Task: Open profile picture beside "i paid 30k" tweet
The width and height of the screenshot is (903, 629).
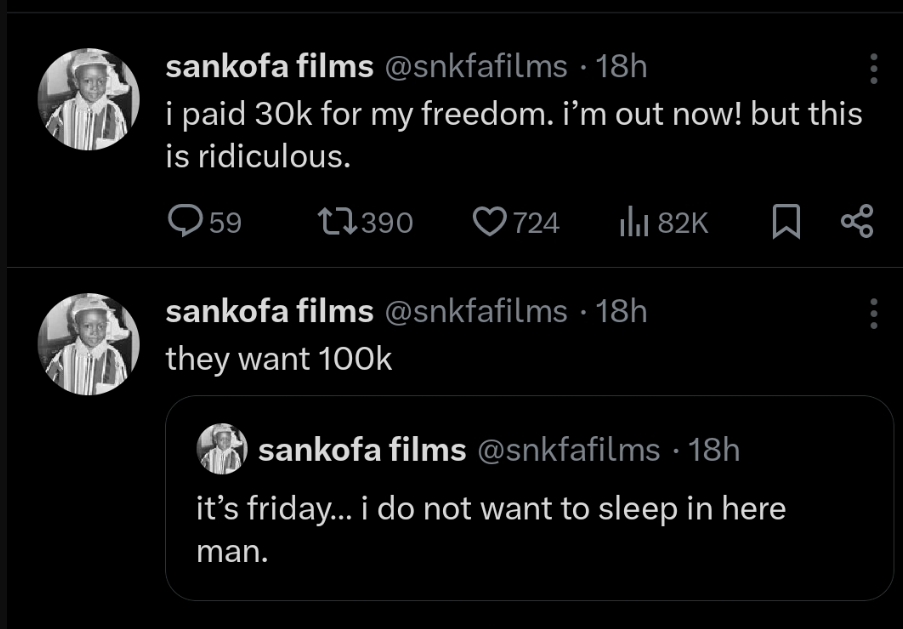Action: click(88, 99)
